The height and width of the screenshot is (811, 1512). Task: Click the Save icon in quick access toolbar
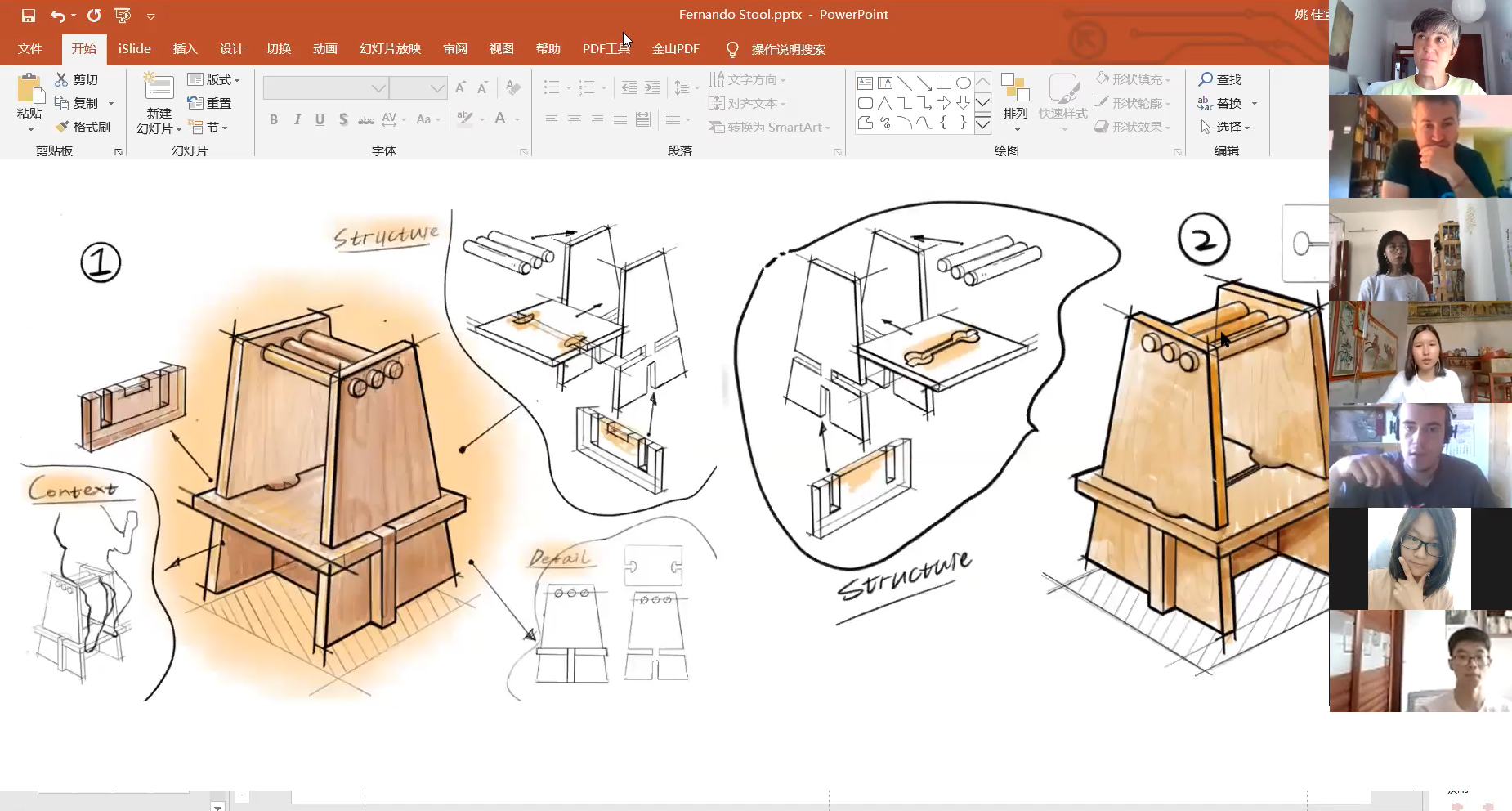(29, 16)
